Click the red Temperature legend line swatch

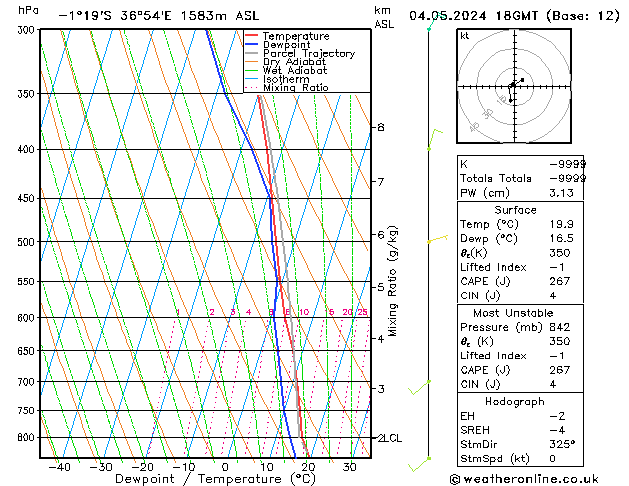[252, 36]
